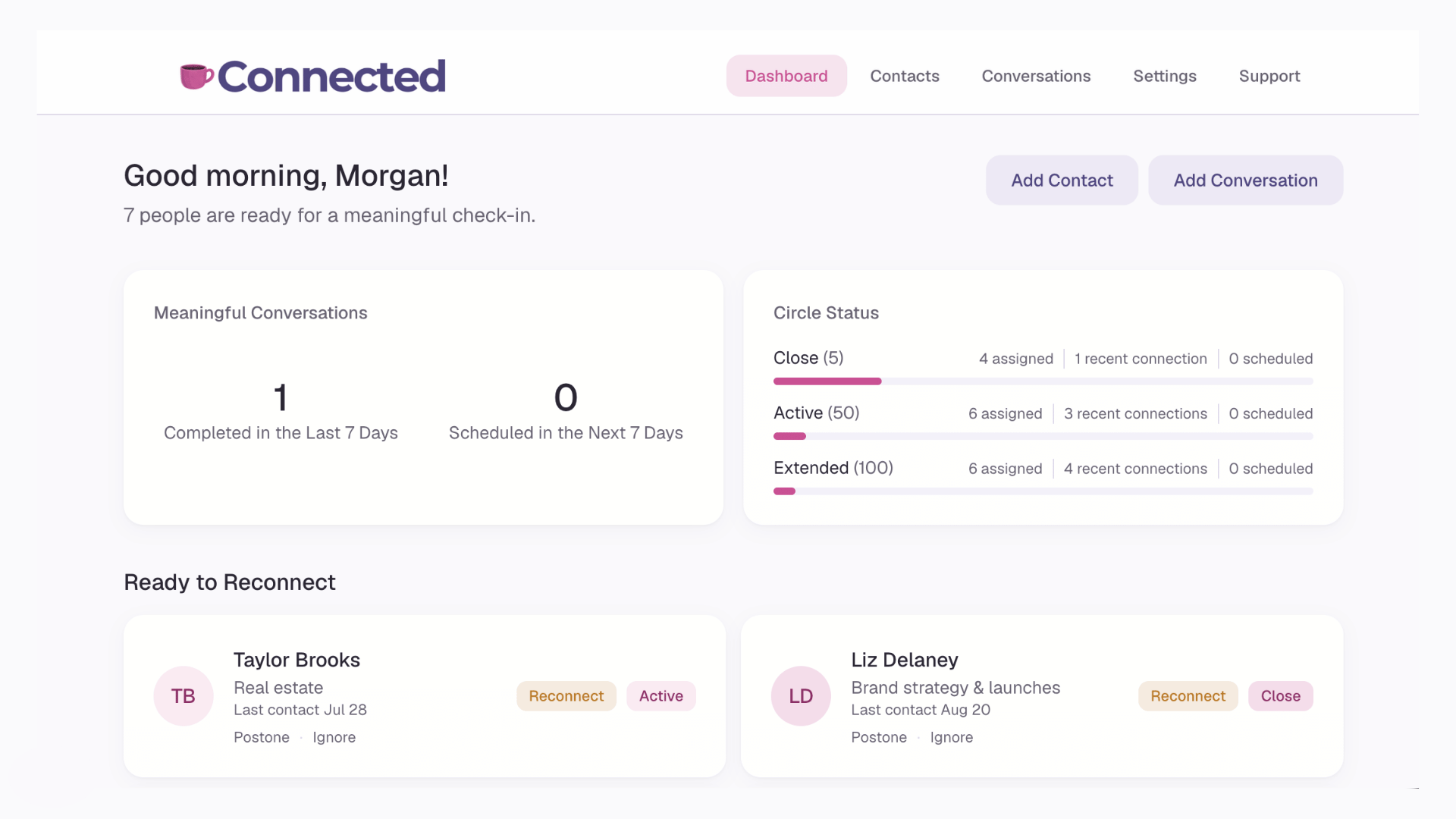Image resolution: width=1456 pixels, height=819 pixels.
Task: Reconnect with Liz Delaney
Action: pyautogui.click(x=1188, y=696)
